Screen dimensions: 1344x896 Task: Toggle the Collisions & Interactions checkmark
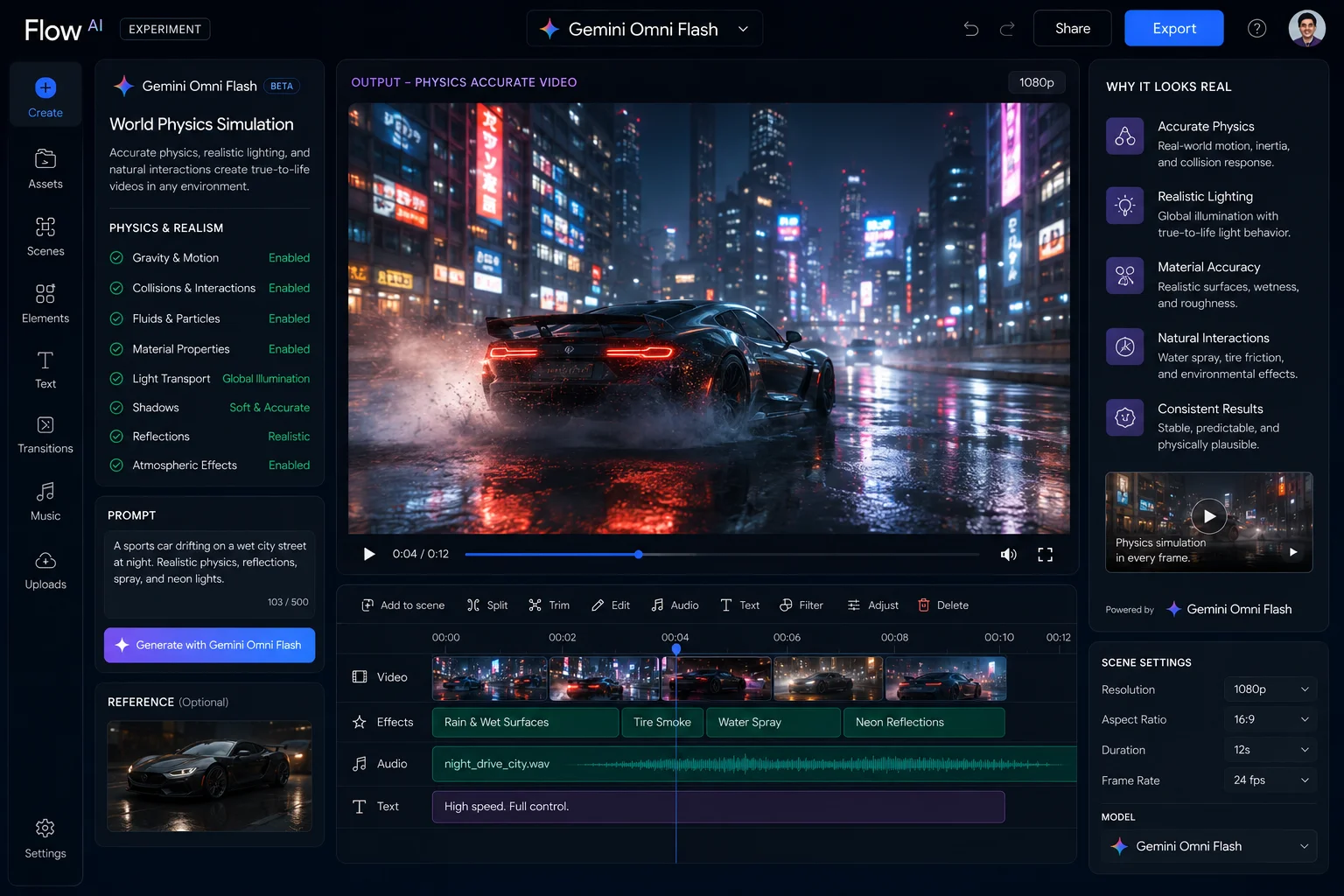coord(116,288)
